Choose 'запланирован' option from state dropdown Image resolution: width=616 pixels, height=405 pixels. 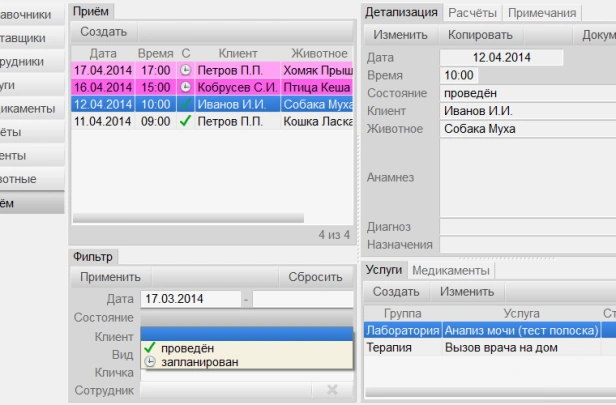(198, 362)
